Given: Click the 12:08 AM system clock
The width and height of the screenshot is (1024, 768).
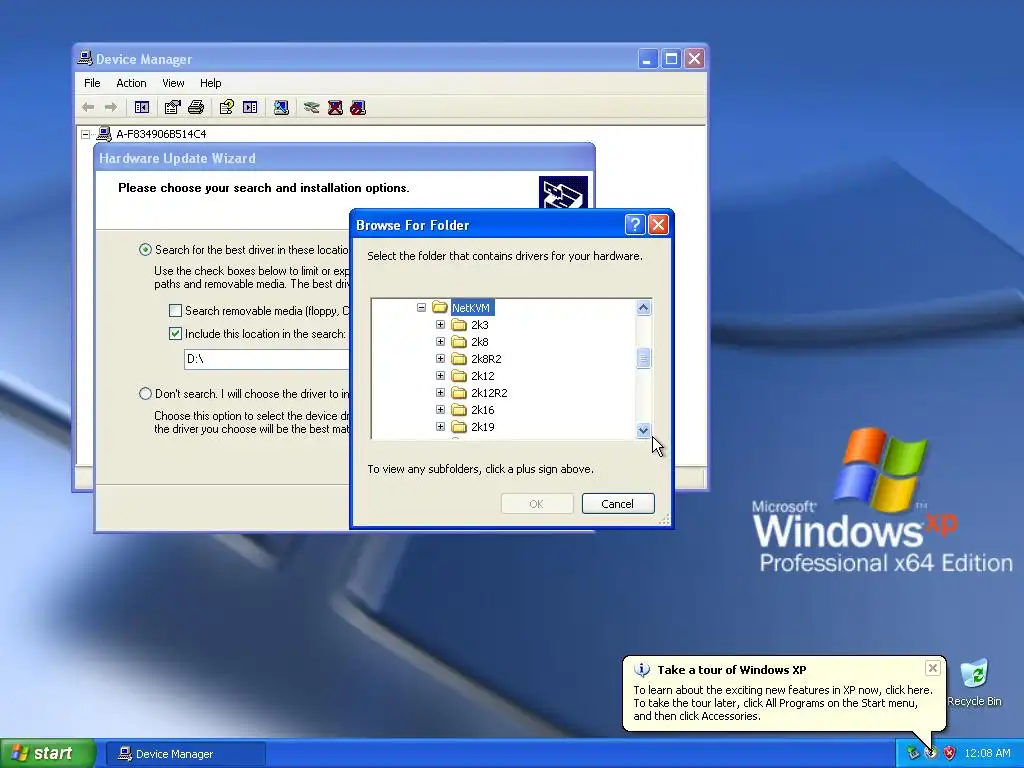Looking at the screenshot, I should [987, 753].
